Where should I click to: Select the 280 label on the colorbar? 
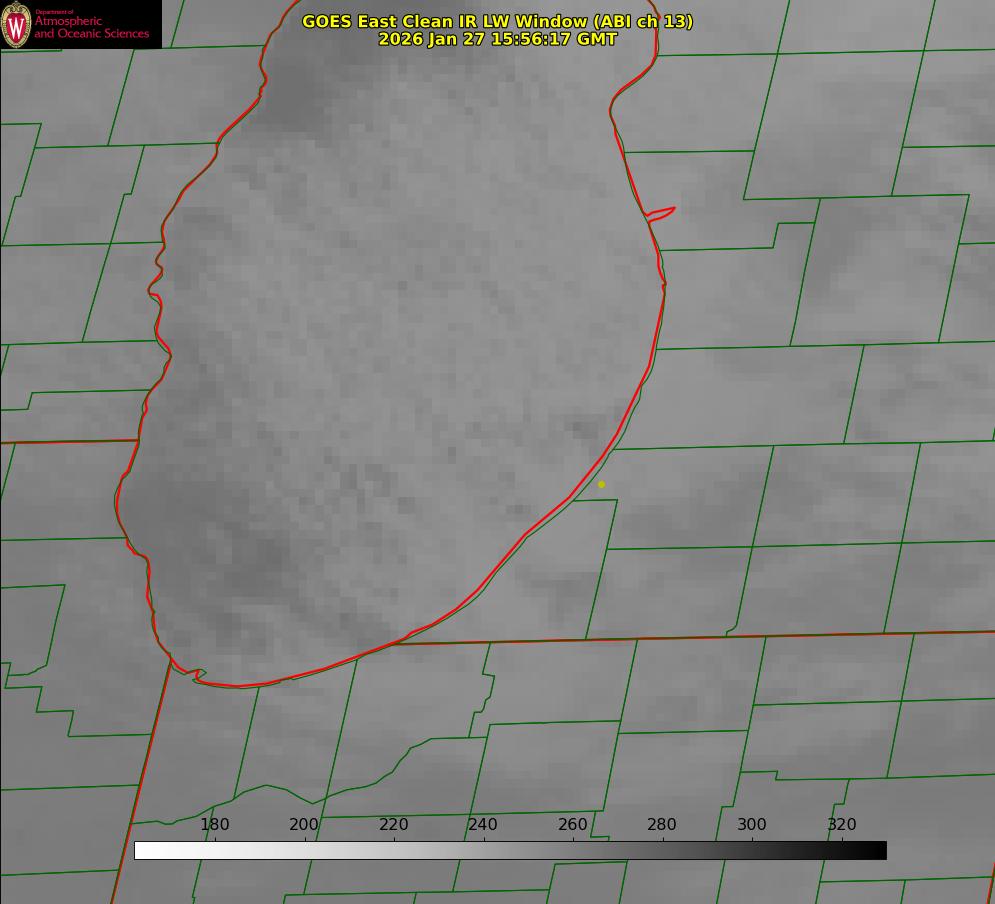coord(662,825)
